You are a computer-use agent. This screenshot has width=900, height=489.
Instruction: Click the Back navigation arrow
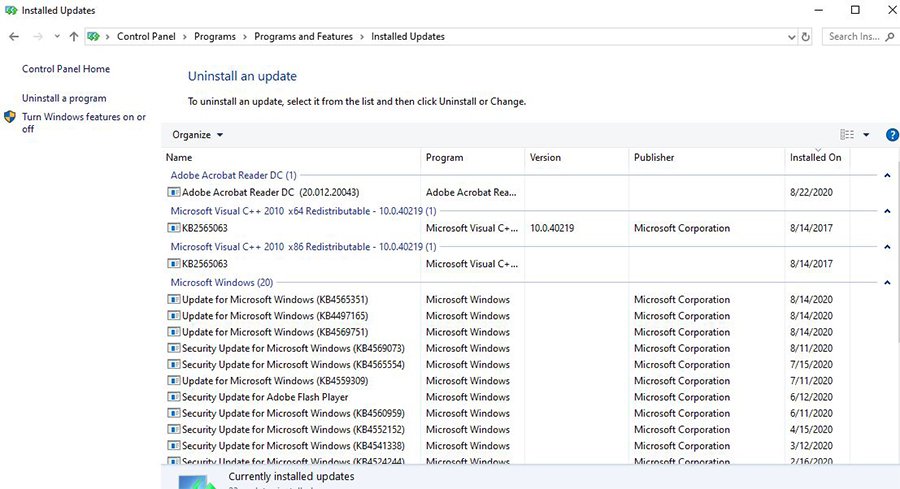point(14,37)
